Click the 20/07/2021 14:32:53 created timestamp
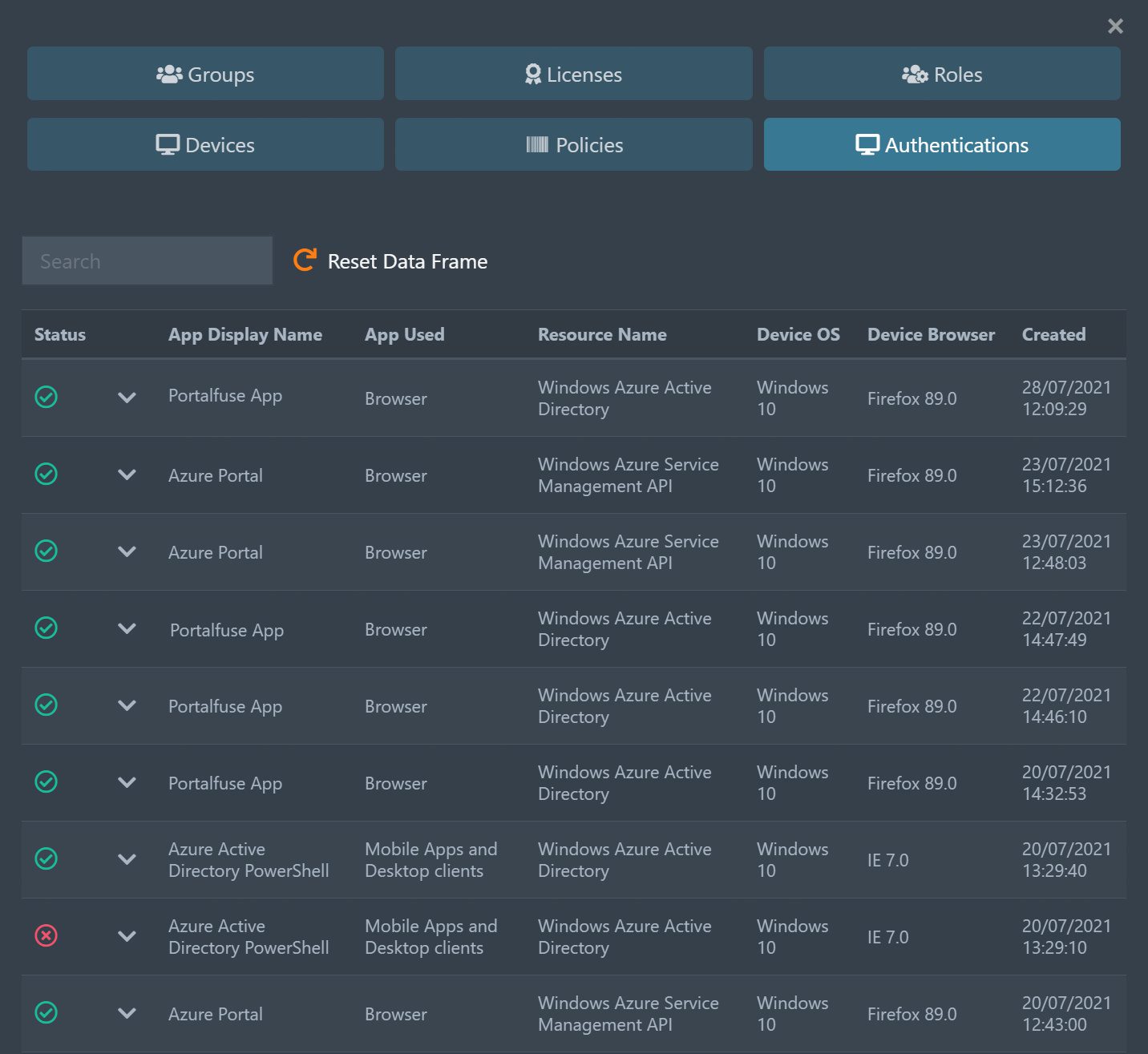1148x1054 pixels. click(1066, 783)
